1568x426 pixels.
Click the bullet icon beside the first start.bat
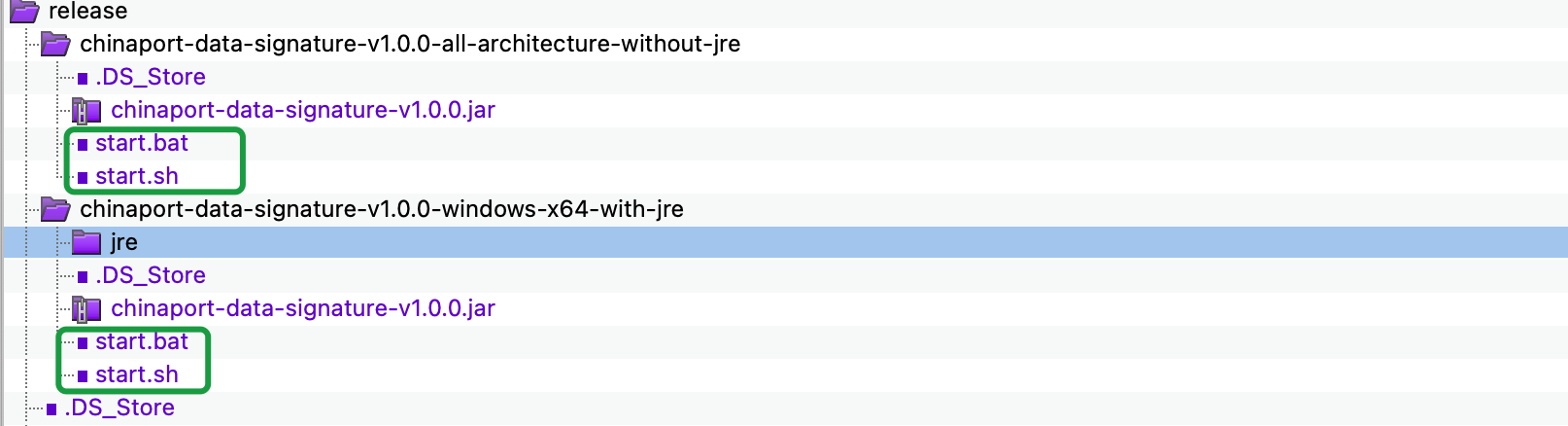83,145
